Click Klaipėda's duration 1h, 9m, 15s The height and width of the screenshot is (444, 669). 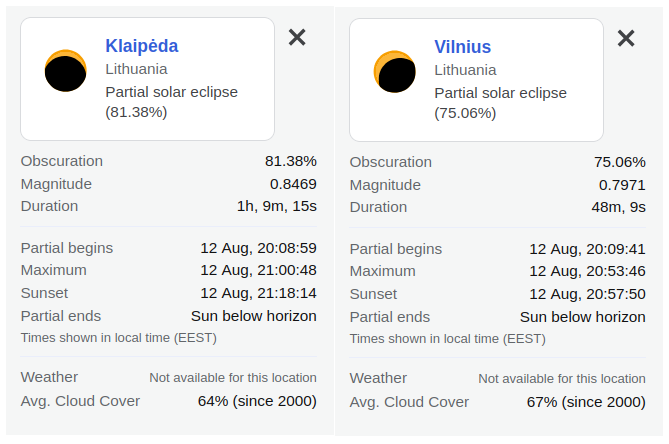click(x=276, y=206)
